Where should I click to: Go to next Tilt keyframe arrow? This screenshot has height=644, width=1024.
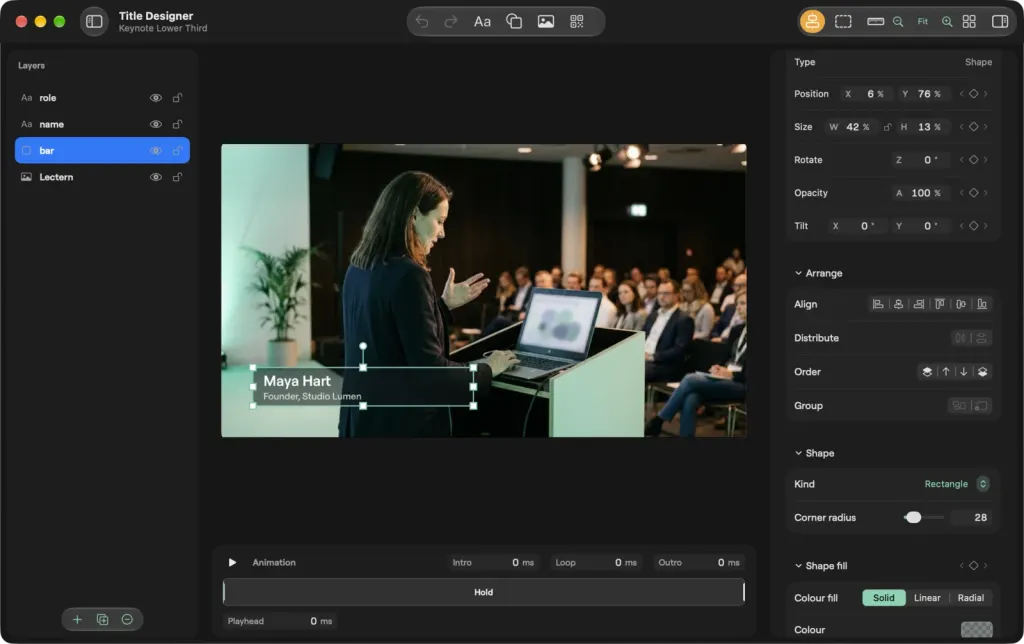coord(985,226)
